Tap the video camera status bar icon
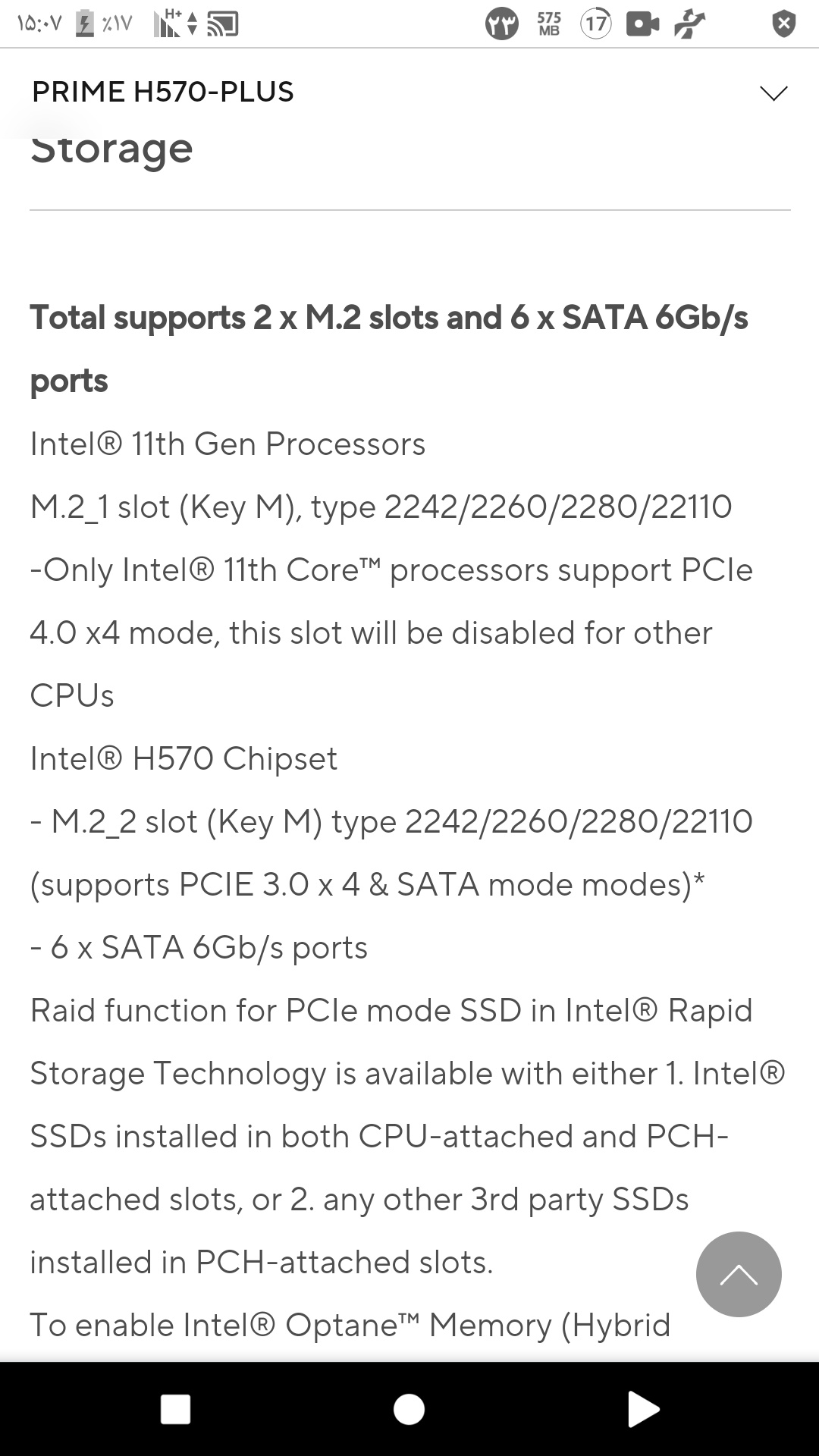819x1456 pixels. point(642,24)
